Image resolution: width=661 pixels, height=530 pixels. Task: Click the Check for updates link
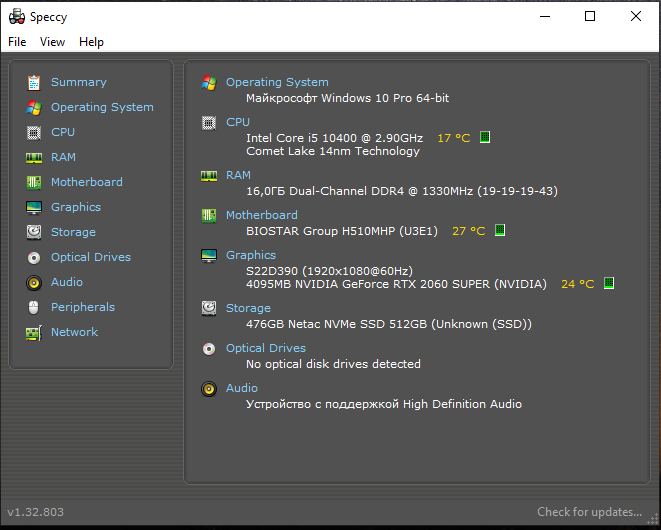pyautogui.click(x=589, y=512)
